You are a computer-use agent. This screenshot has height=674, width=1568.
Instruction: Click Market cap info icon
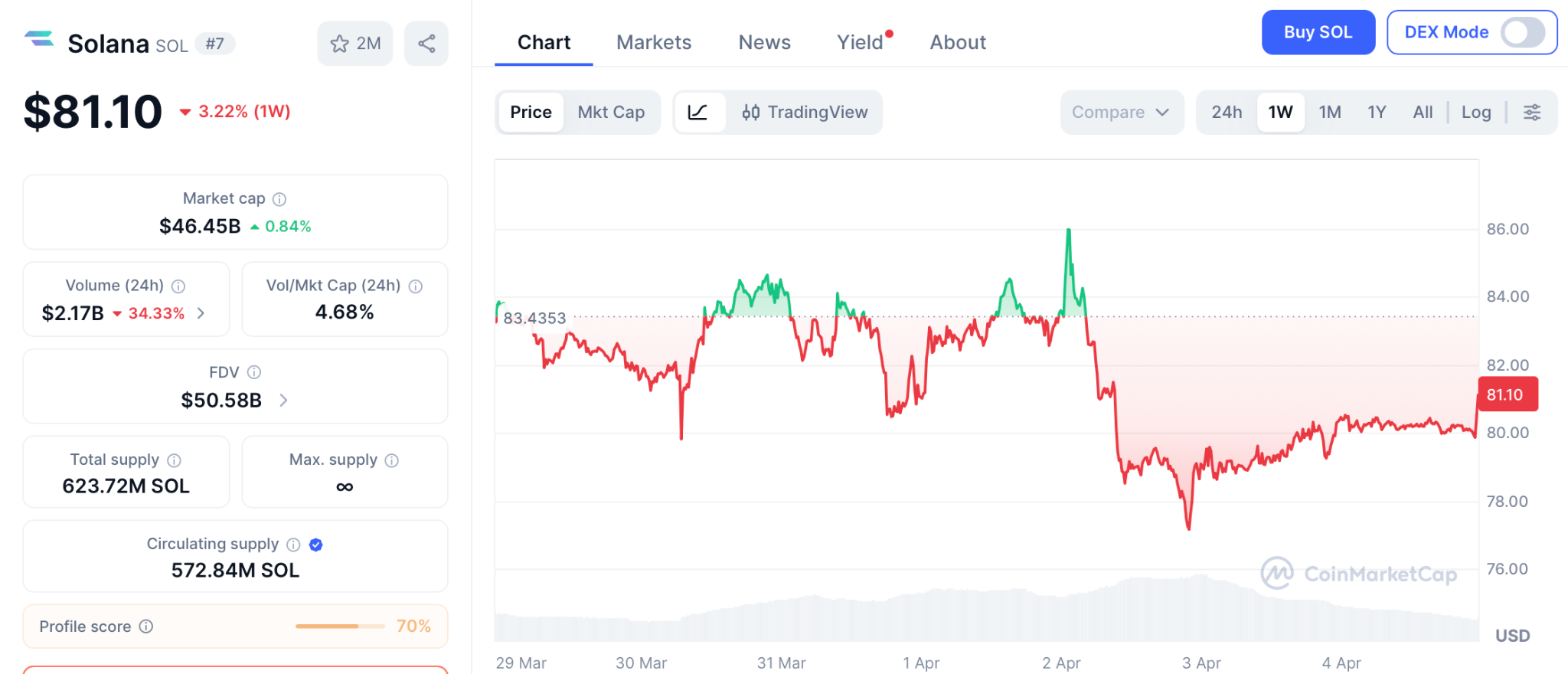[x=279, y=199]
